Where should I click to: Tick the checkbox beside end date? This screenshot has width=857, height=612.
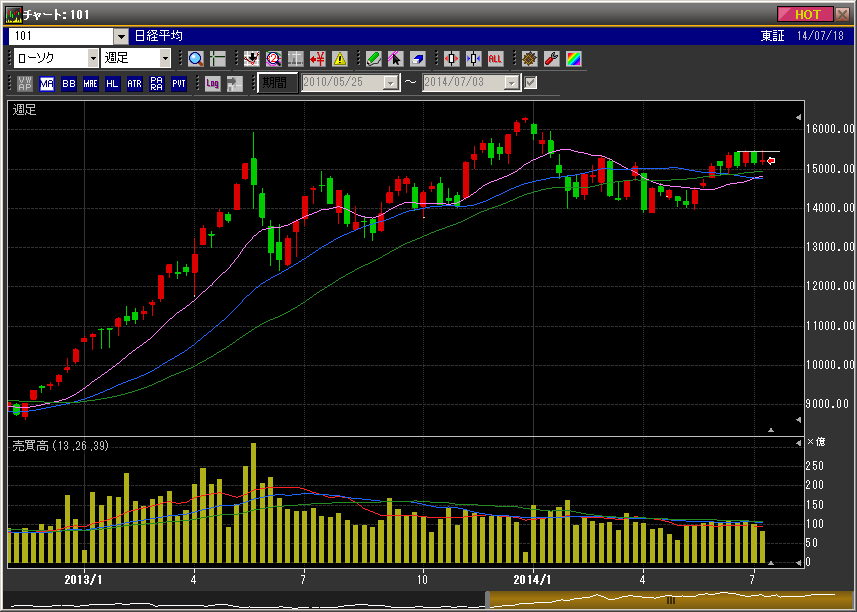531,83
